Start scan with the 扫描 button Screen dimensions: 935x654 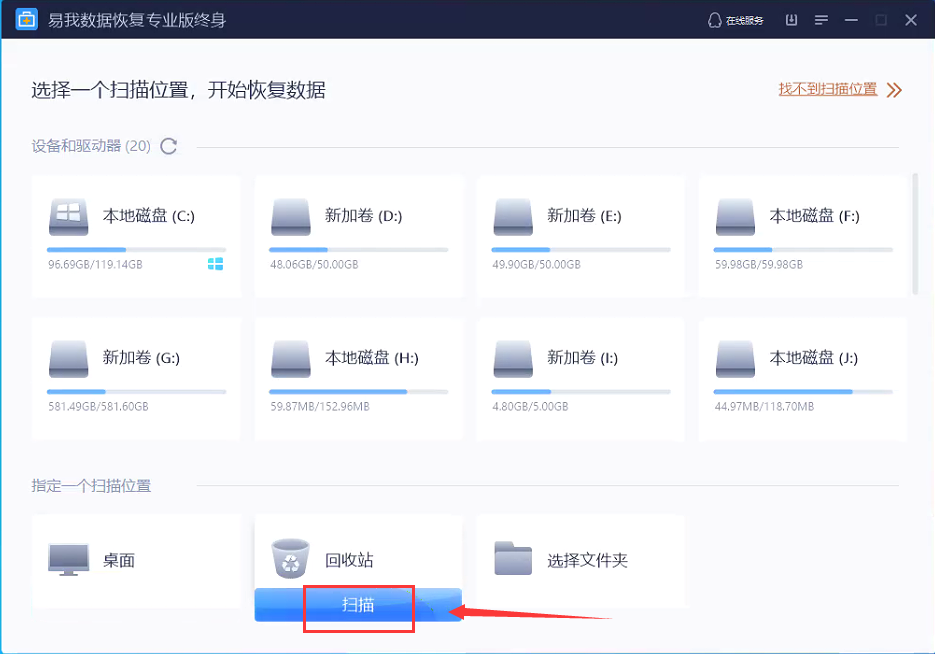(x=358, y=605)
